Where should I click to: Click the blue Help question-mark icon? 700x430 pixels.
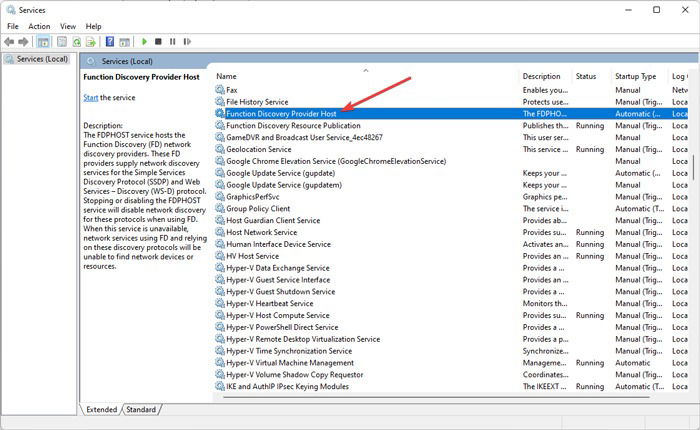point(110,42)
